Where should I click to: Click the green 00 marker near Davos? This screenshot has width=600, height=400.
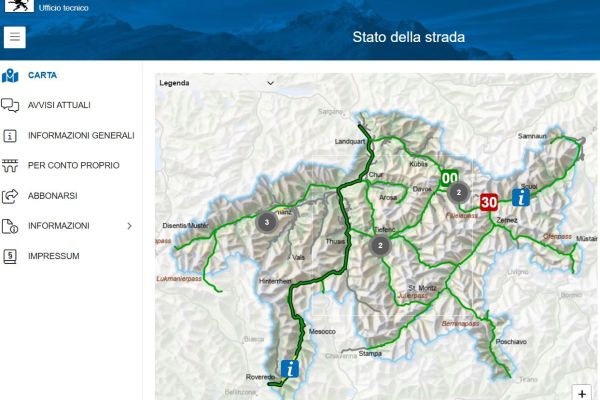[x=450, y=178]
